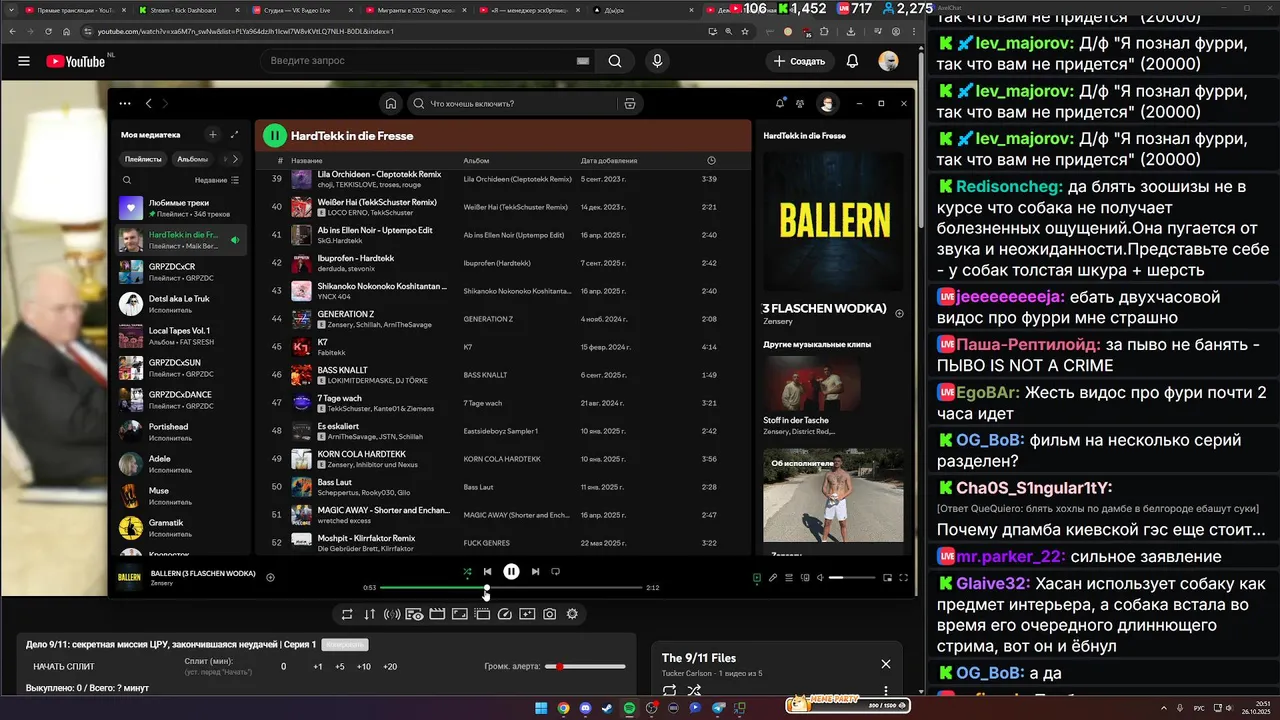Open Spotify three-dot app menu
Image resolution: width=1280 pixels, height=720 pixels.
click(x=124, y=103)
